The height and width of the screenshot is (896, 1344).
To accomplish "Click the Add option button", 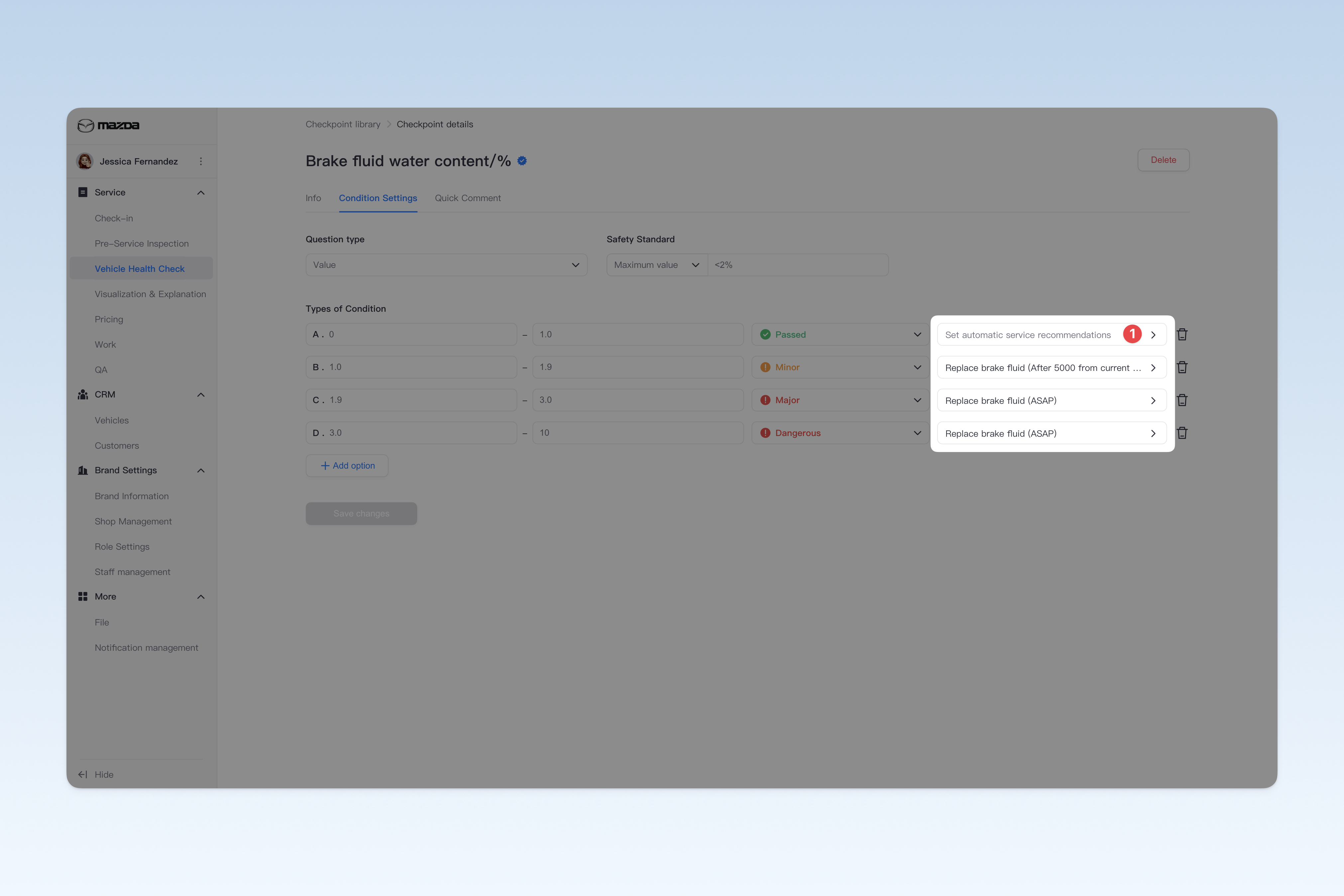I will click(347, 466).
